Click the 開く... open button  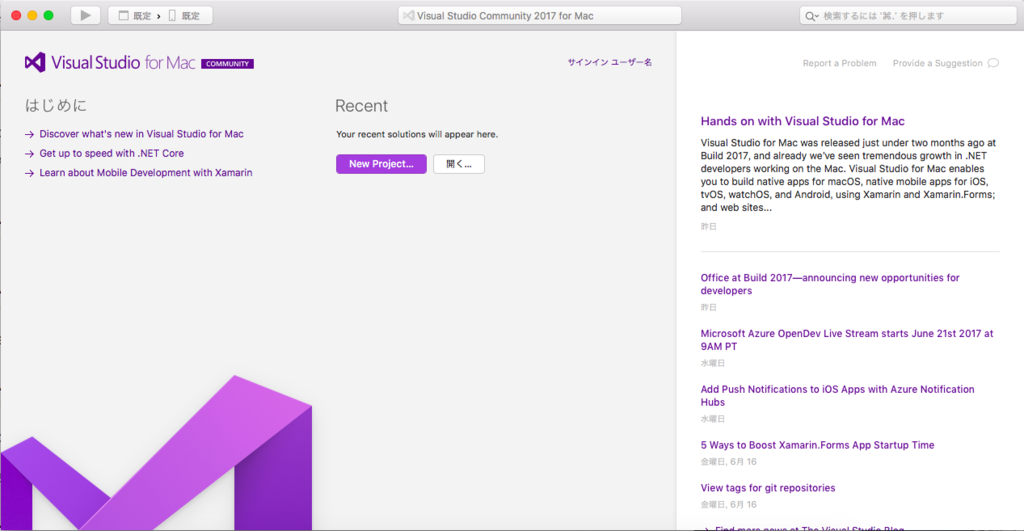click(458, 164)
